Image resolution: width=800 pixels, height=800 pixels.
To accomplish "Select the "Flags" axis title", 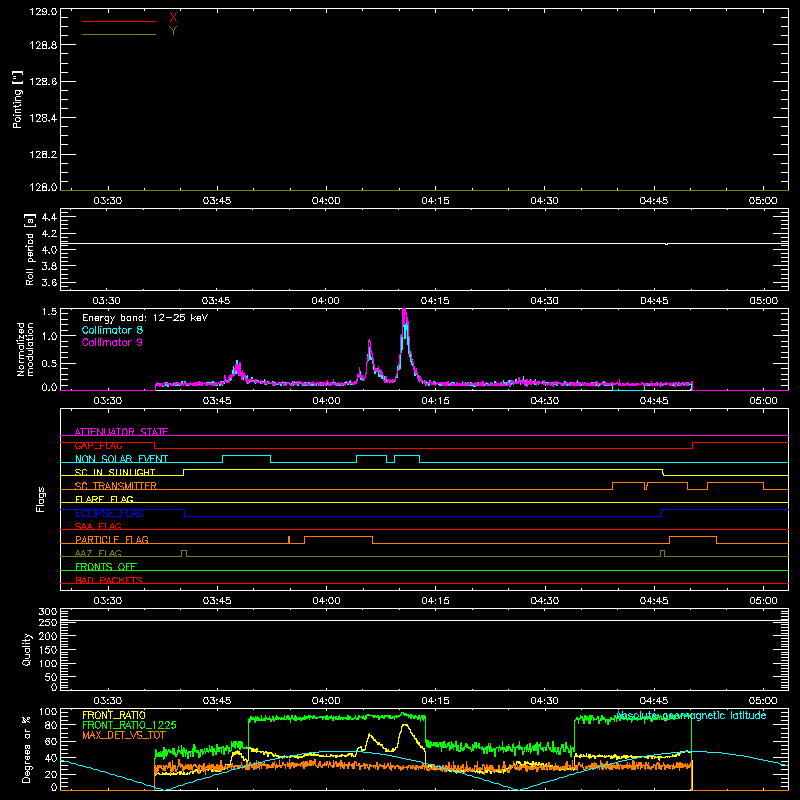I will click(41, 499).
